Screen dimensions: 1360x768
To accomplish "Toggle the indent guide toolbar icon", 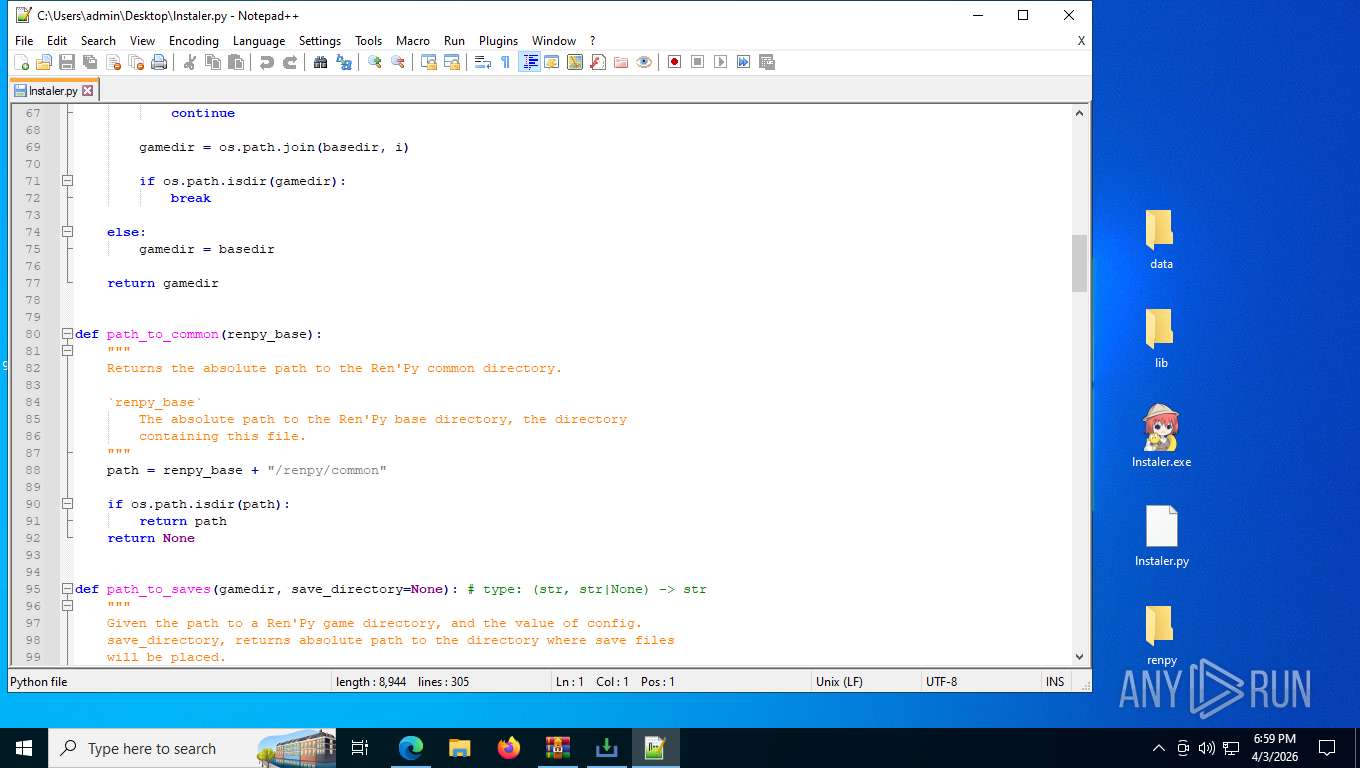I will [x=529, y=62].
